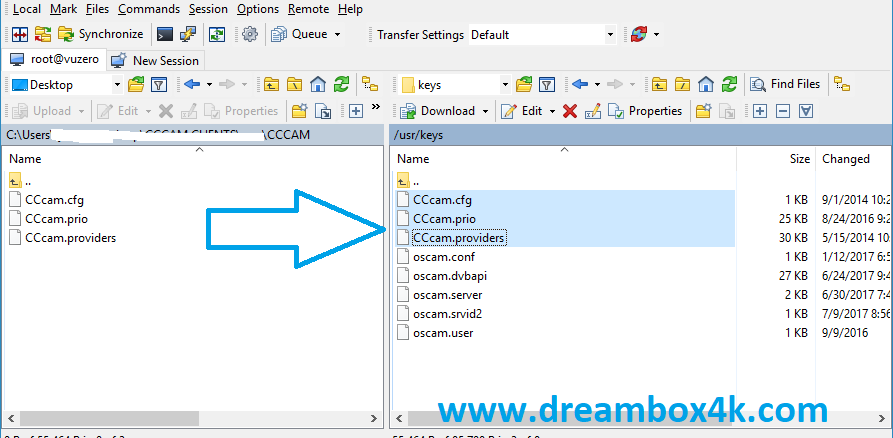Click the remote Unselect Files minus icon
This screenshot has width=893, height=438.
[x=783, y=111]
